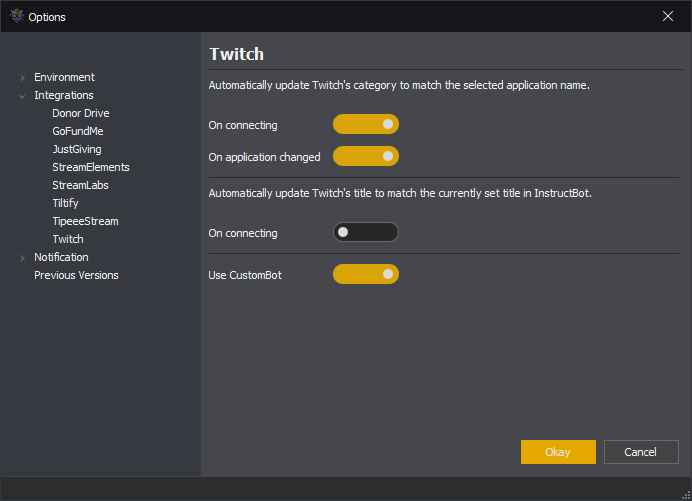Click the Use CustomBot label
This screenshot has width=692, height=501.
[245, 275]
